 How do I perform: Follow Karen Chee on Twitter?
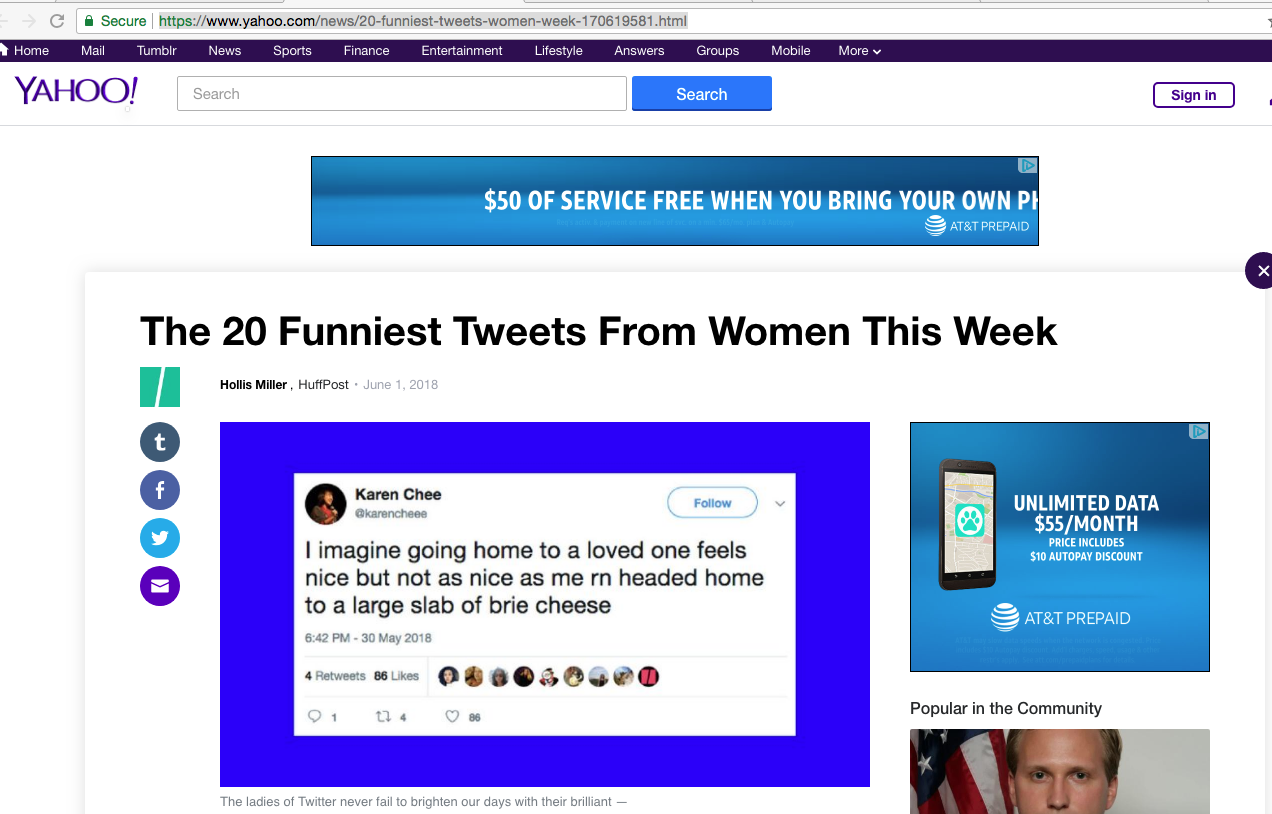click(x=712, y=502)
